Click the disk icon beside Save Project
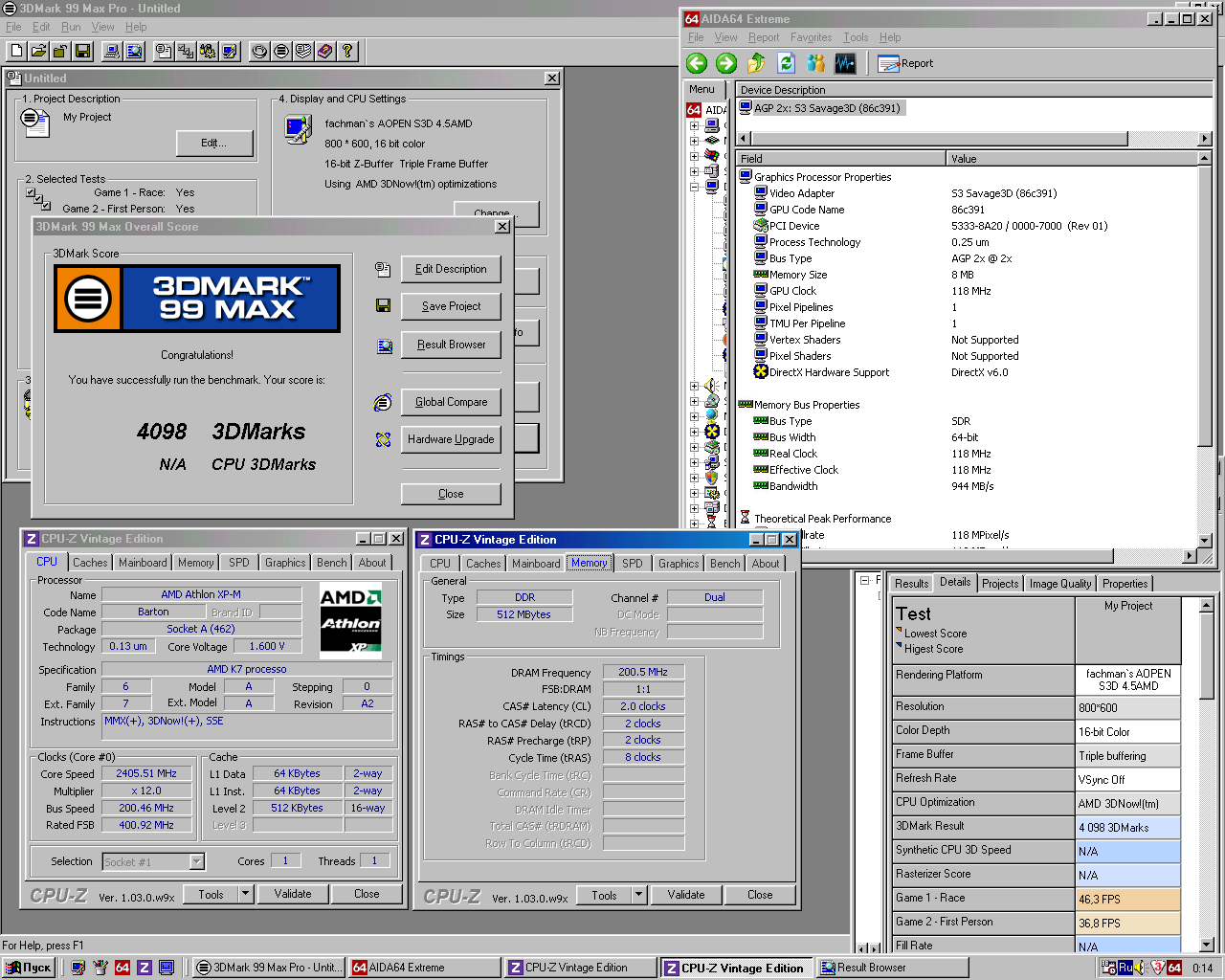Screen dimensions: 1225x980 pyautogui.click(x=383, y=306)
